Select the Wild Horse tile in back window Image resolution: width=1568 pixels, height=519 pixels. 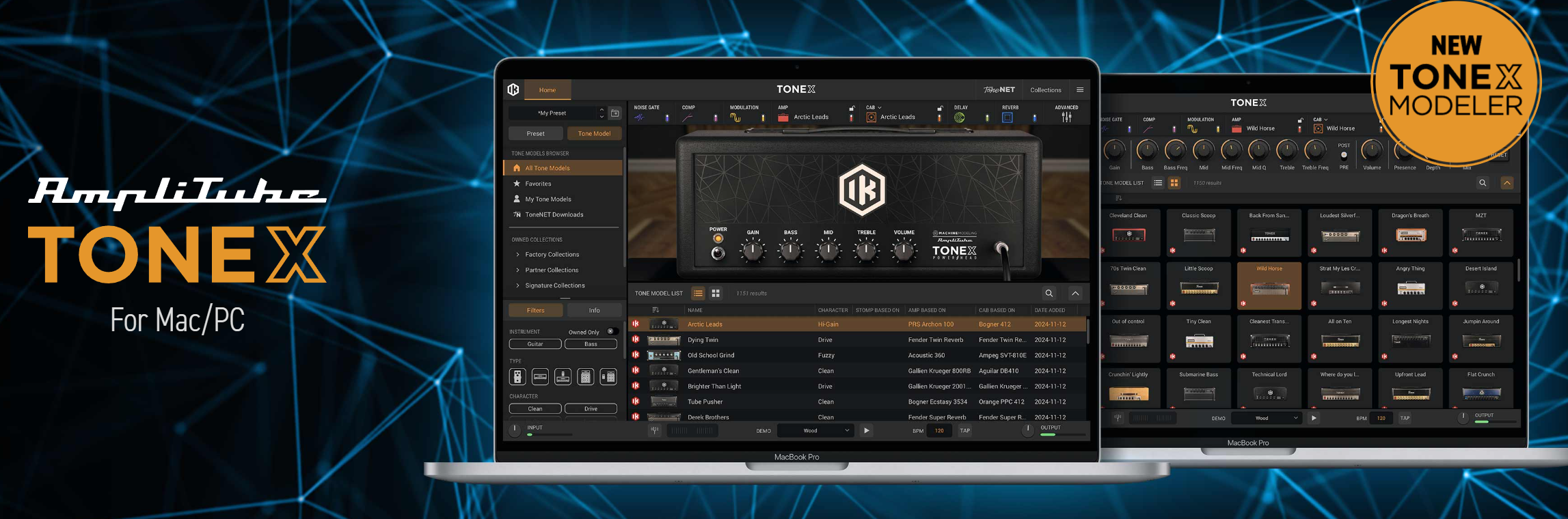1269,285
